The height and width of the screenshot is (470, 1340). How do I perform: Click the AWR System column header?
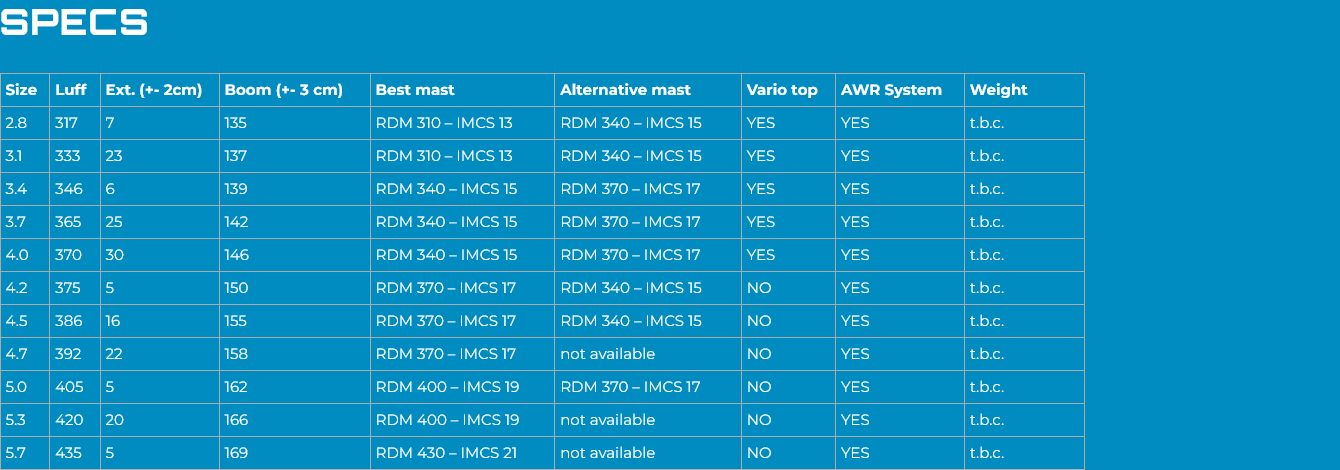coord(891,90)
